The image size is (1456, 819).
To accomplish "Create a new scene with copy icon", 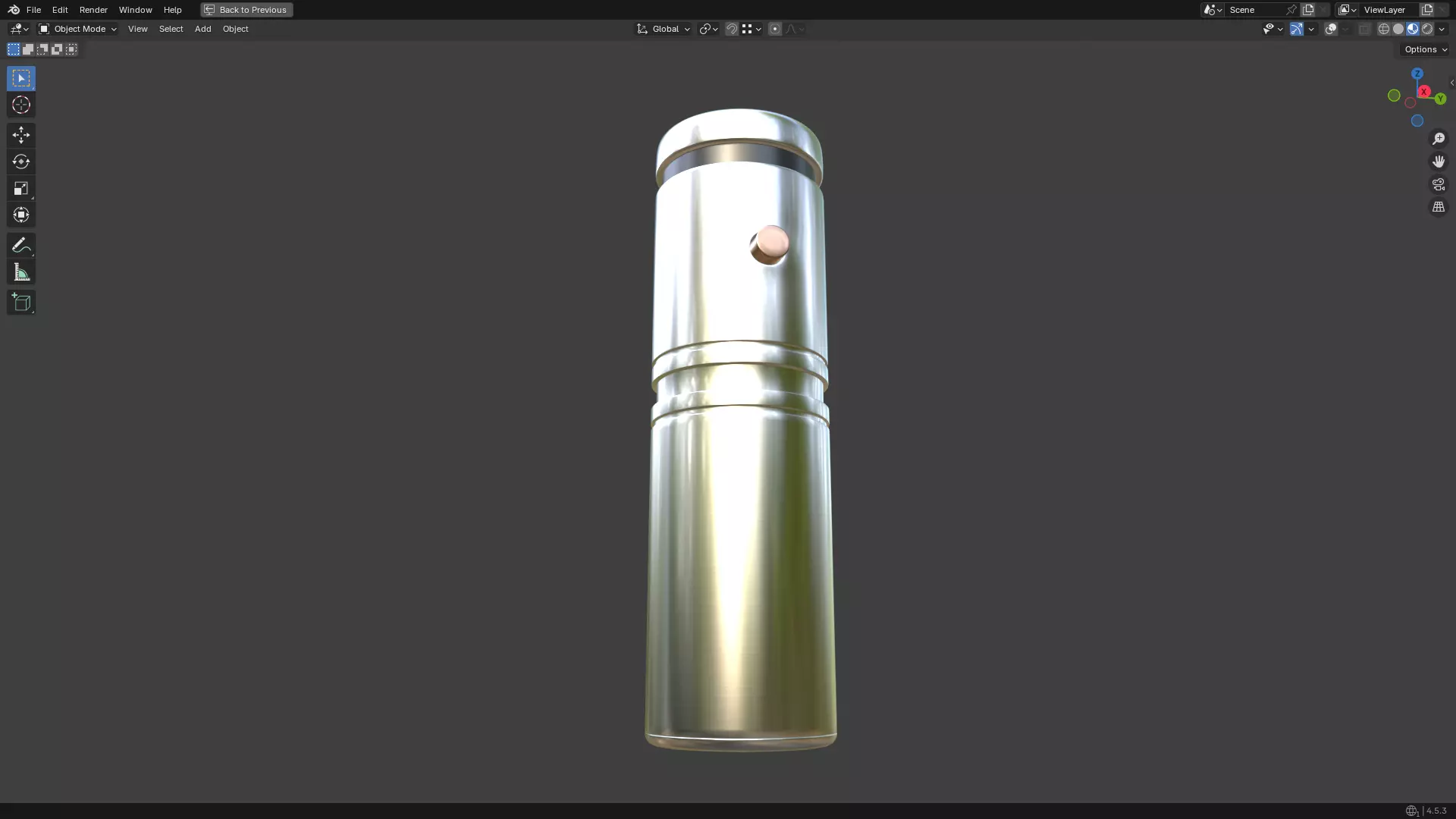I will (x=1308, y=10).
